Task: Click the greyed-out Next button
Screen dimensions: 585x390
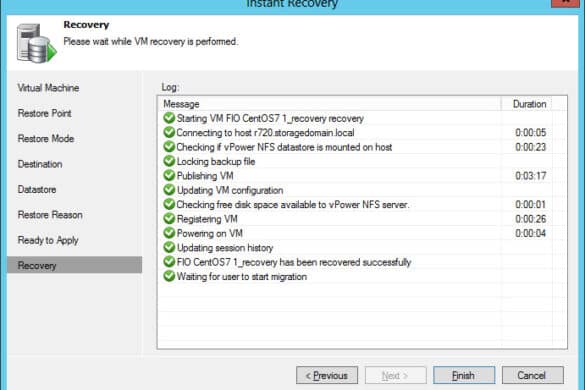Action: [x=395, y=375]
